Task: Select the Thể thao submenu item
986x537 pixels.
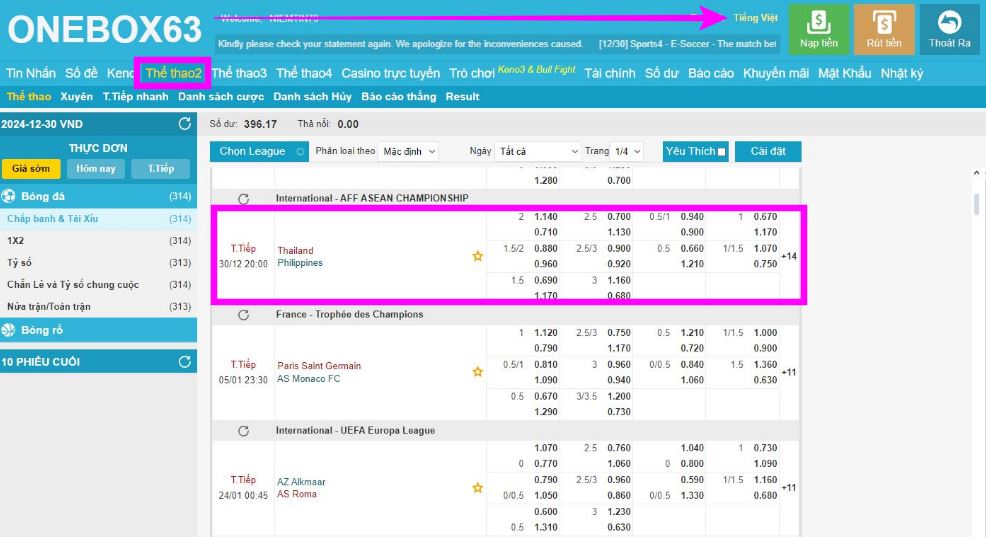Action: click(29, 96)
